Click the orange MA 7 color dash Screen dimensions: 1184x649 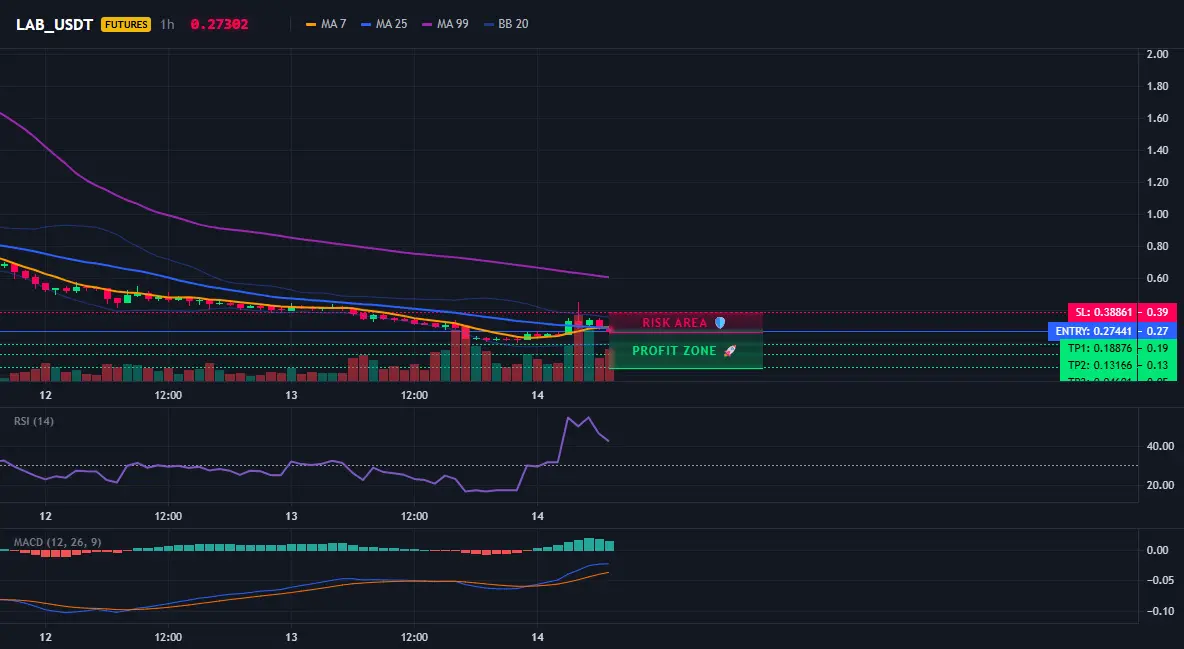[311, 24]
